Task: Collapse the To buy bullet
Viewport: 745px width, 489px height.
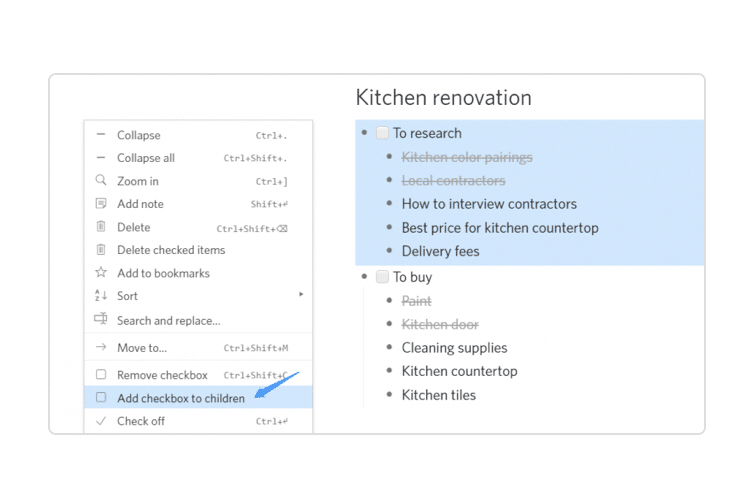Action: (365, 277)
